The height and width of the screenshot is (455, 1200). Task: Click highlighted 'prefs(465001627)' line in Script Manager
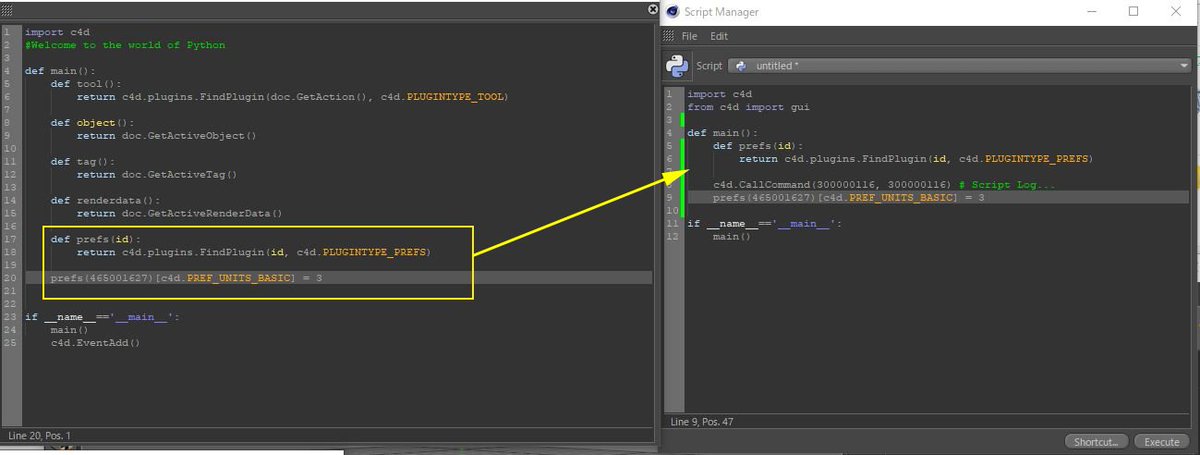point(849,197)
